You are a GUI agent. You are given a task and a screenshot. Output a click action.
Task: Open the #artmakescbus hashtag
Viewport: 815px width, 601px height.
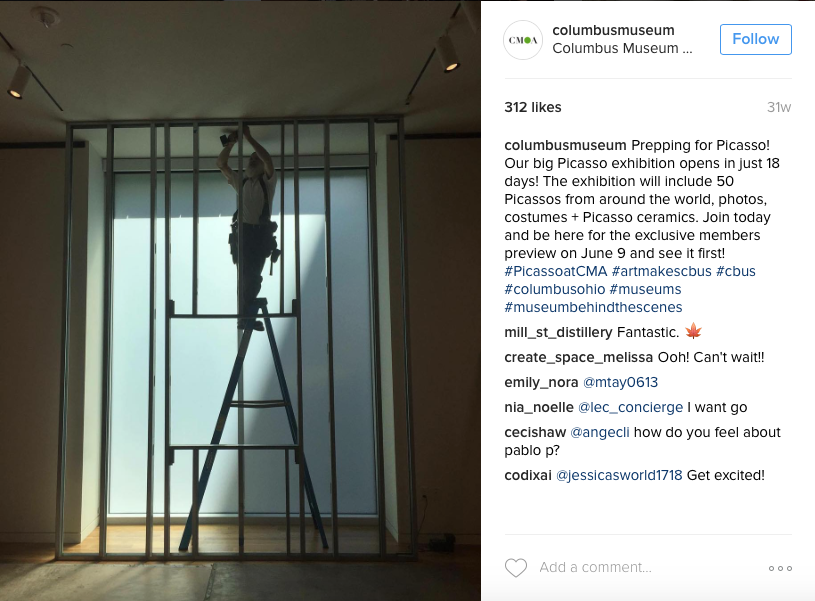[x=662, y=271]
